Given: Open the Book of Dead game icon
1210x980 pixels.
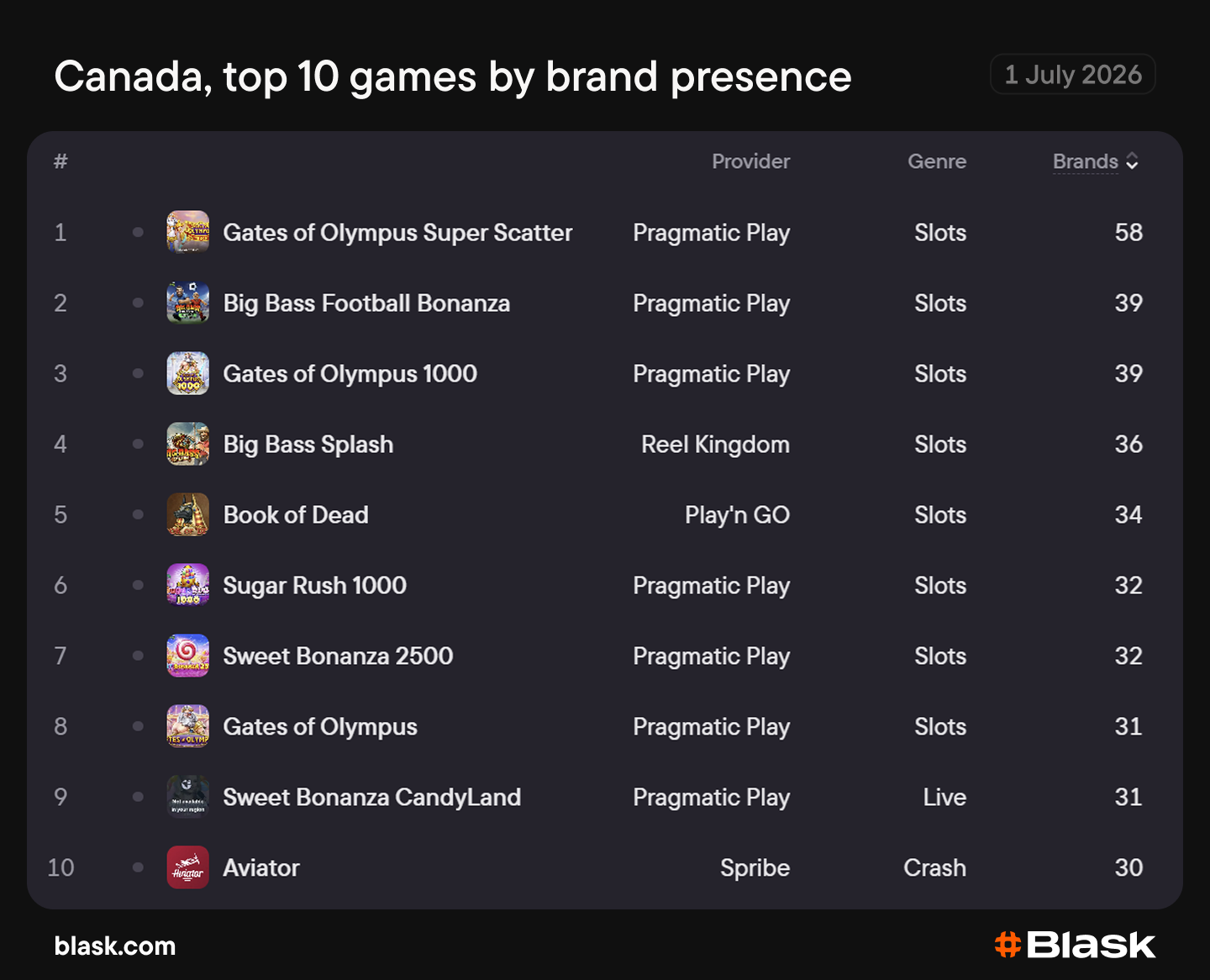Looking at the screenshot, I should tap(188, 514).
